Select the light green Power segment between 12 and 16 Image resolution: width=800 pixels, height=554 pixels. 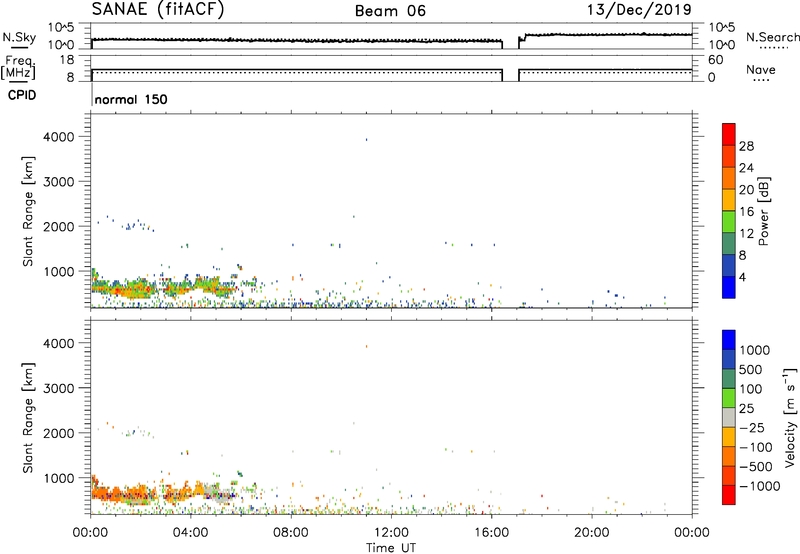coord(729,221)
